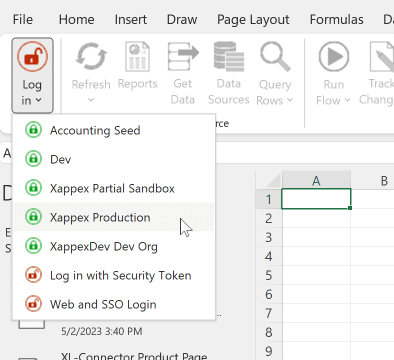Click the Query Rows magnifier icon

275,56
